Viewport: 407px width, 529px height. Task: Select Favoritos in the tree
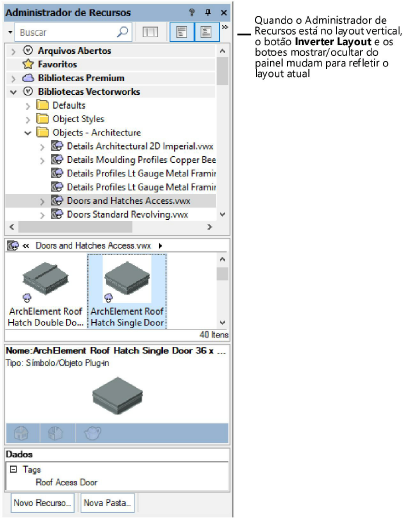click(57, 64)
